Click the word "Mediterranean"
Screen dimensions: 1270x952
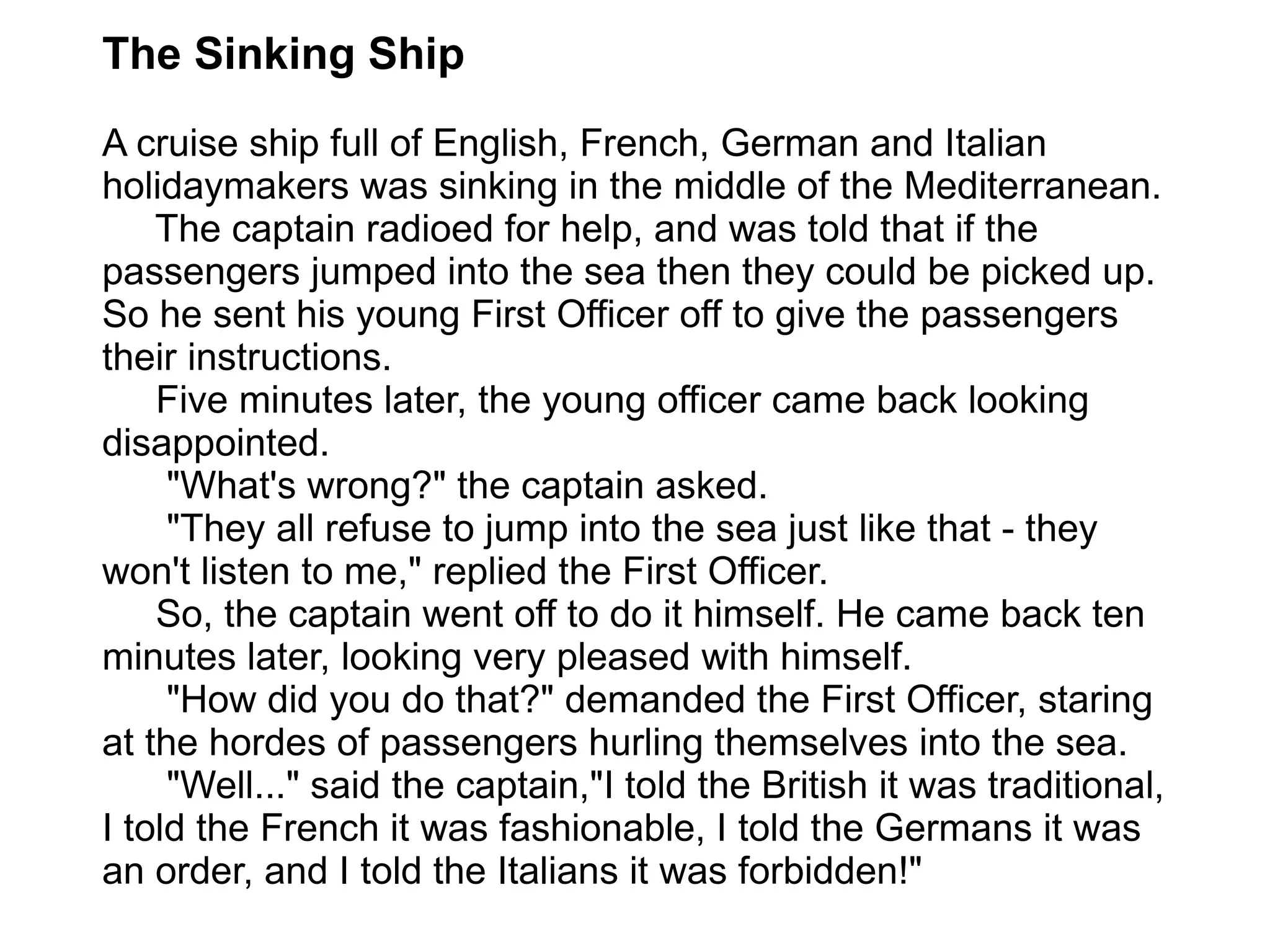click(x=1031, y=186)
